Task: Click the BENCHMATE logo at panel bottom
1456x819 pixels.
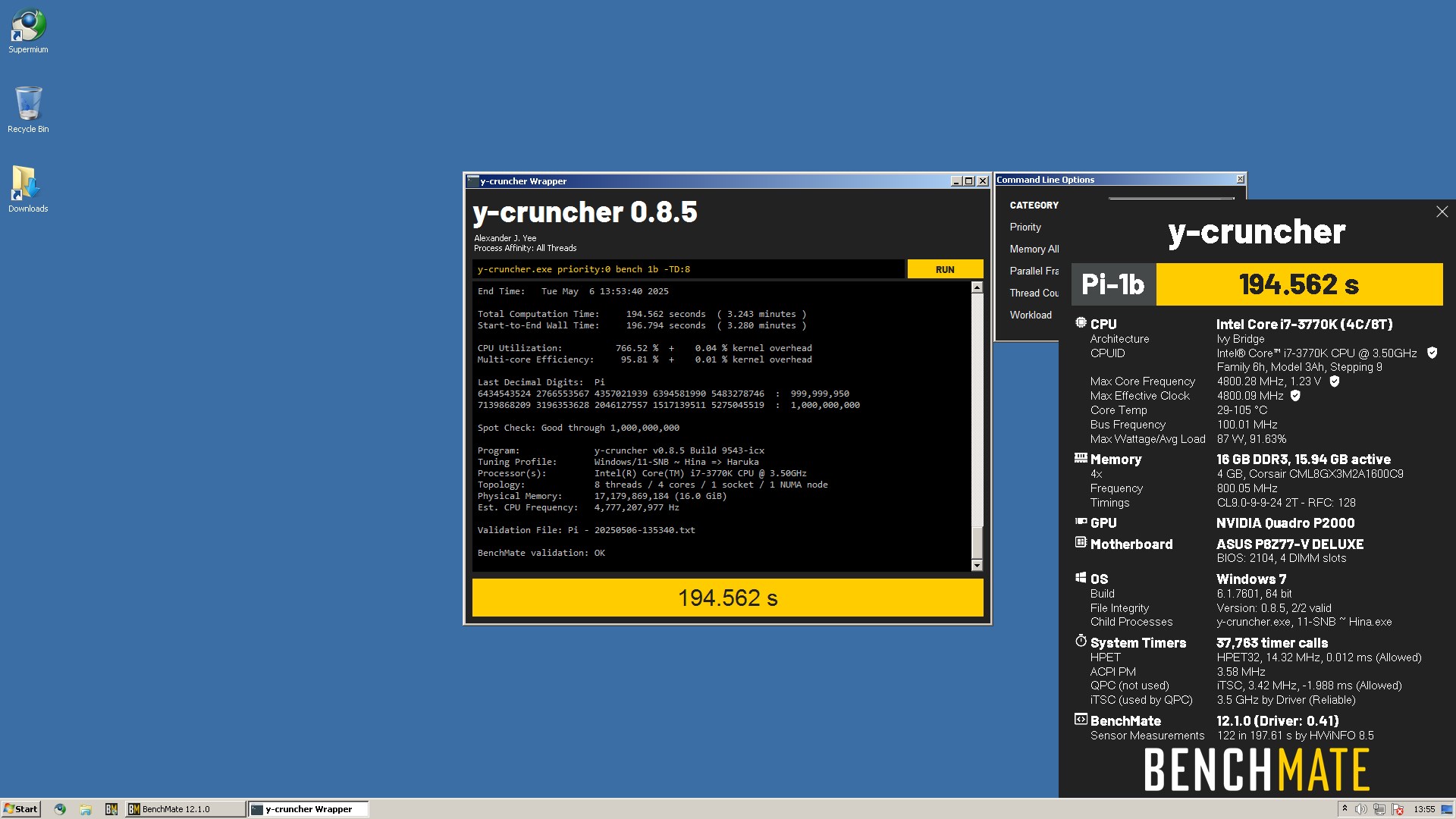Action: 1257,770
